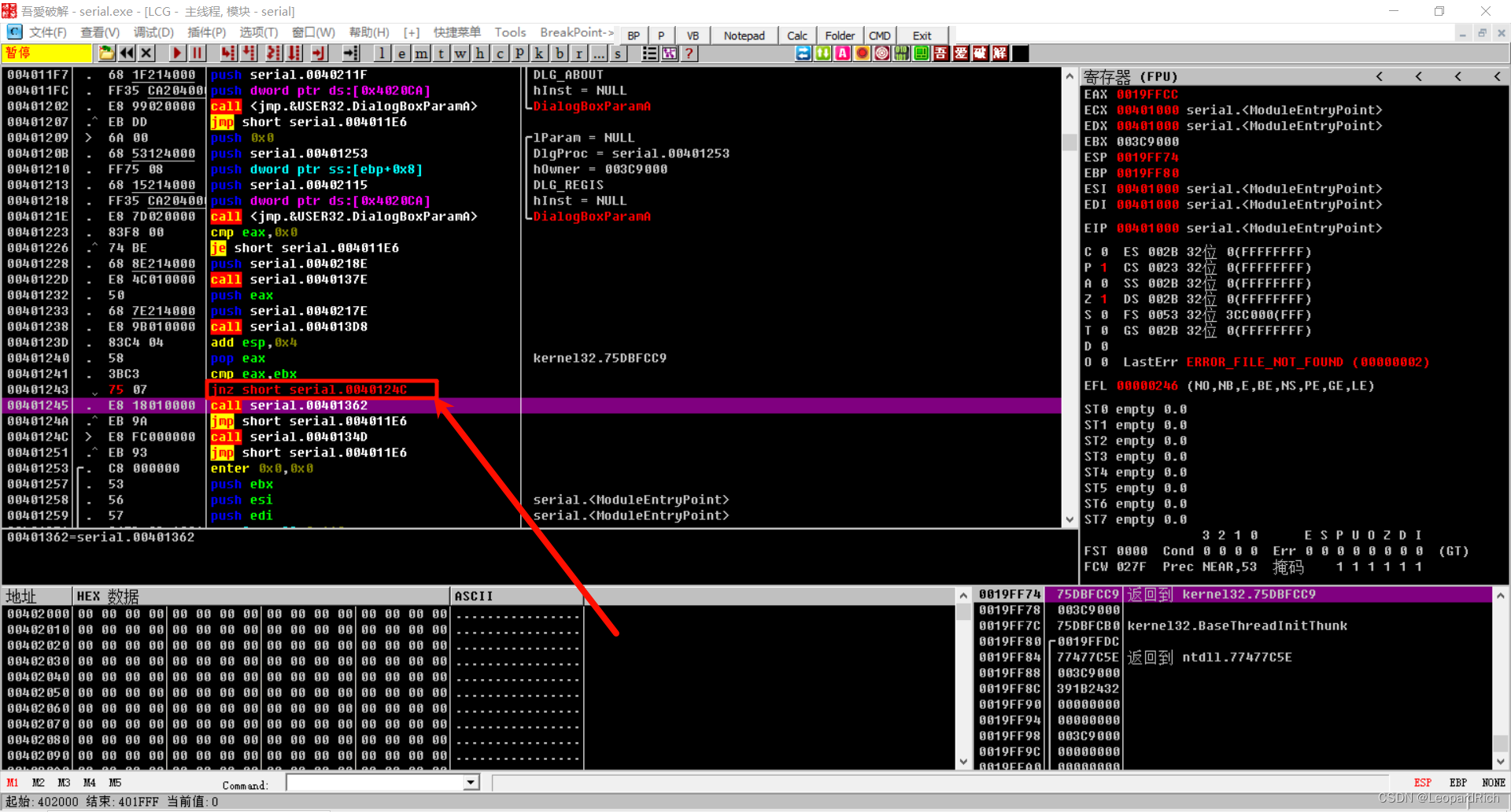Run the program with the Play icon
This screenshot has height=812, width=1511.
177,53
